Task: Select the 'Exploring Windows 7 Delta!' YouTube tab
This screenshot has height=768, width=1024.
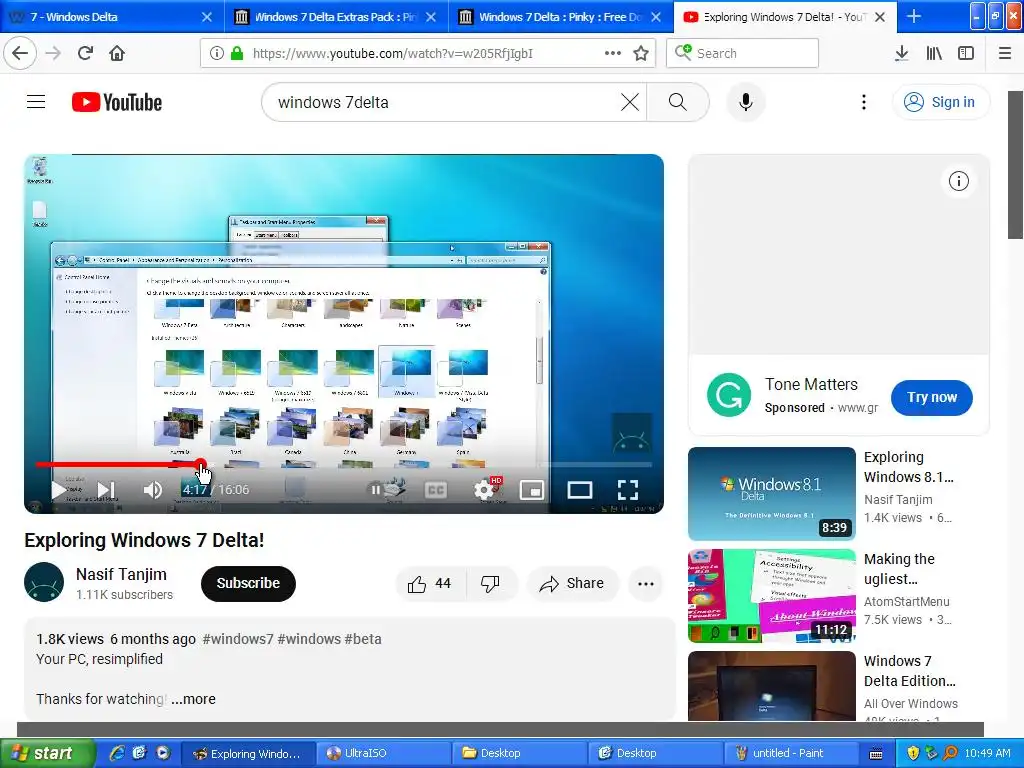Action: click(777, 16)
